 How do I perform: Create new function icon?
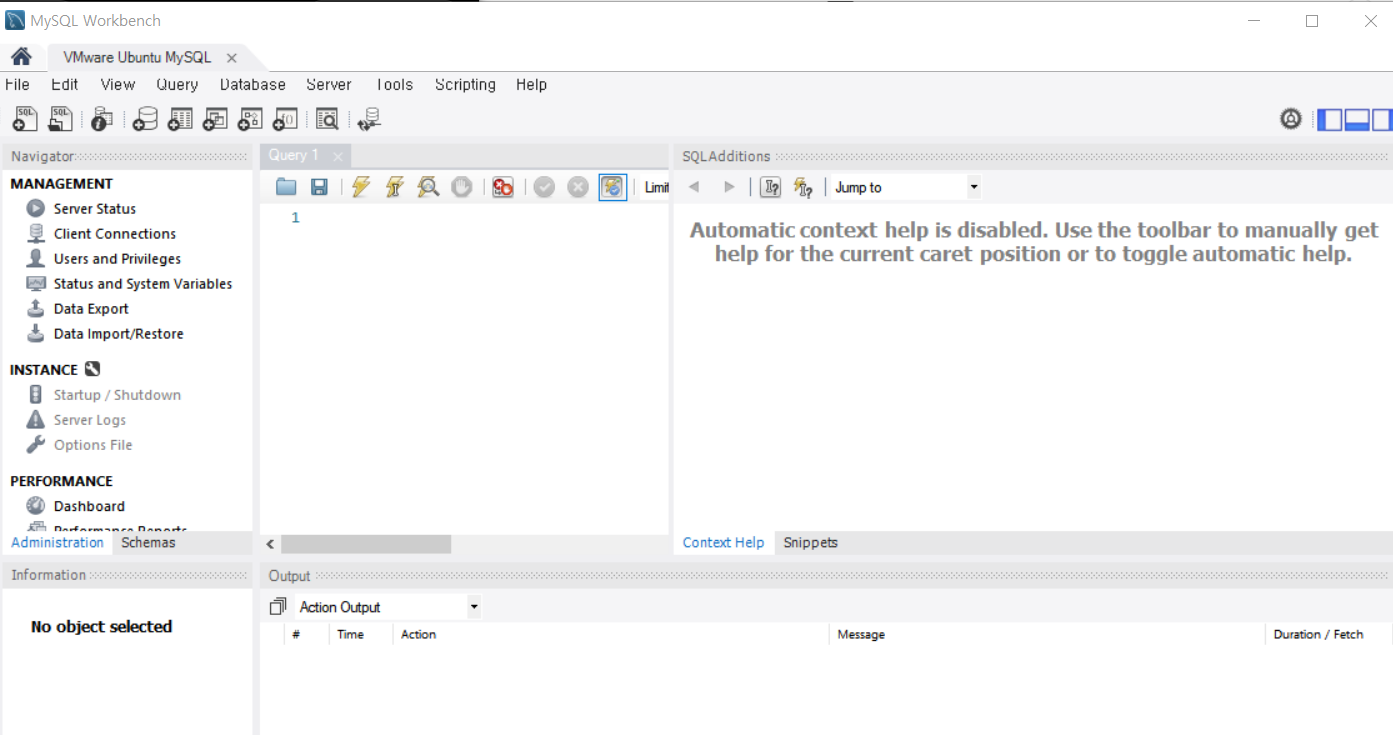click(285, 119)
